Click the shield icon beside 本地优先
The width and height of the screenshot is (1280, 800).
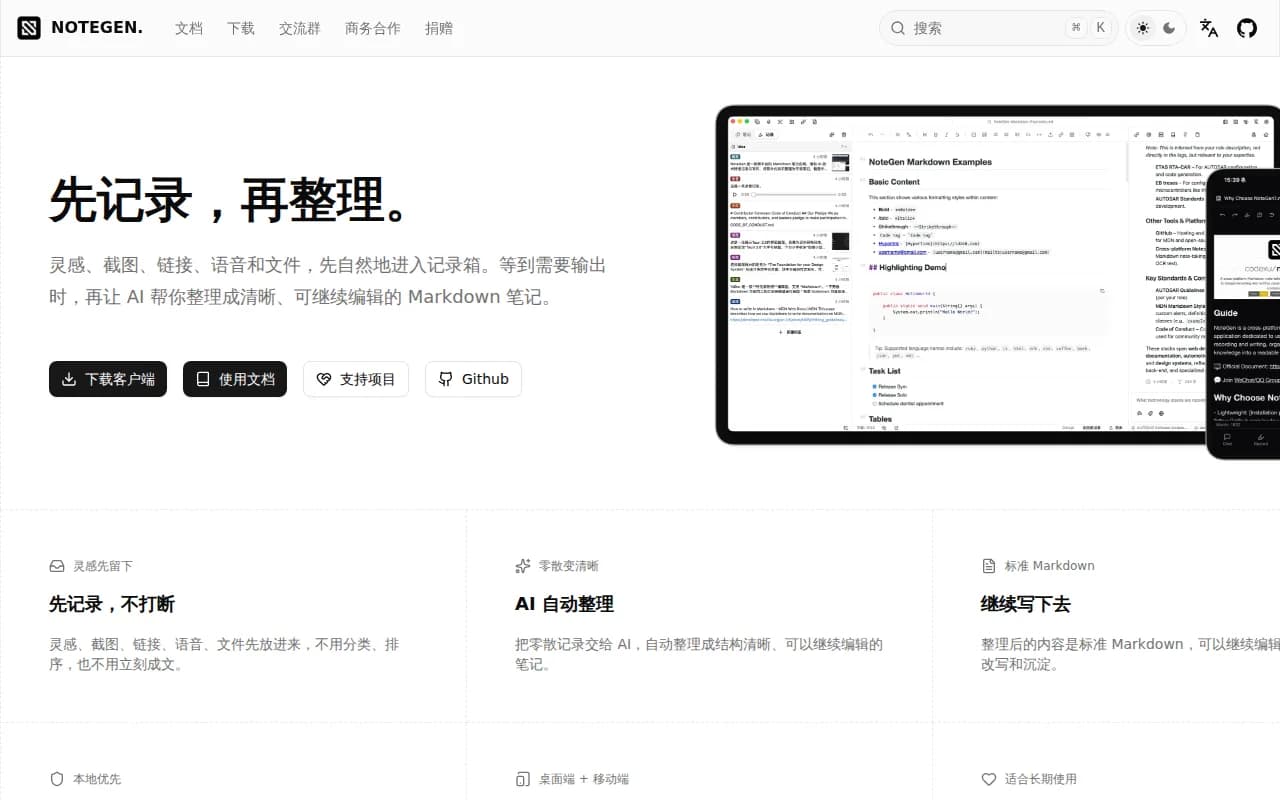57,779
